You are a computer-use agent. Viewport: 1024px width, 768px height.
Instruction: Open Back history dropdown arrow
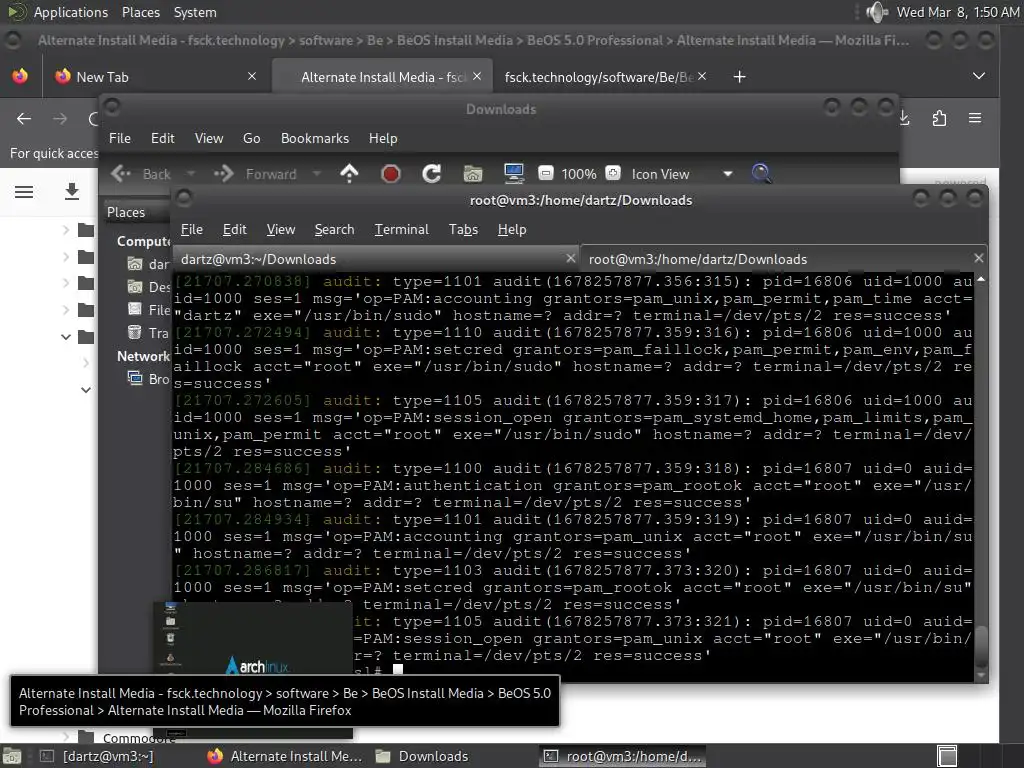[x=191, y=174]
